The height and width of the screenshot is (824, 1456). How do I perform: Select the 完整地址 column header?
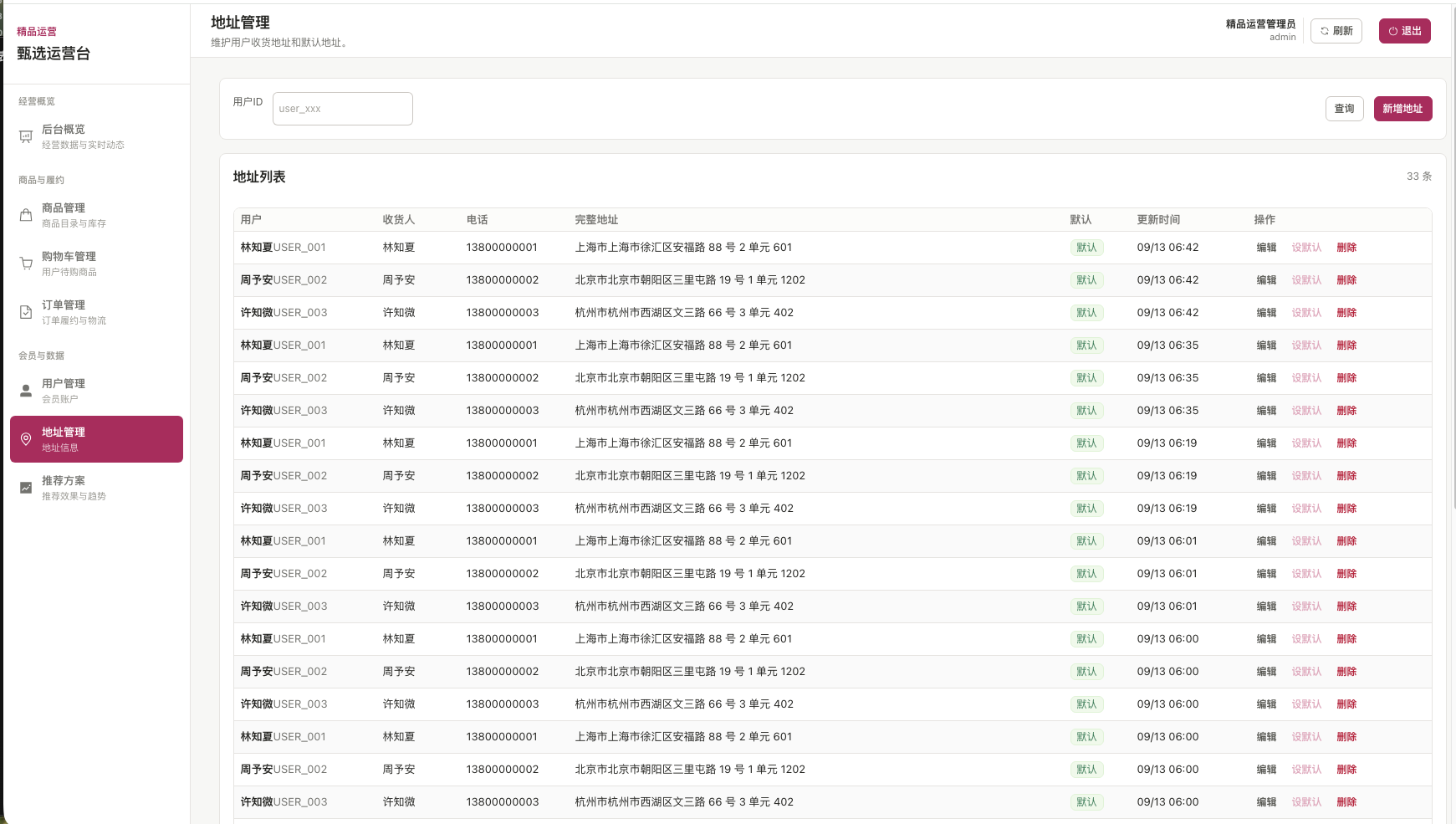click(596, 220)
